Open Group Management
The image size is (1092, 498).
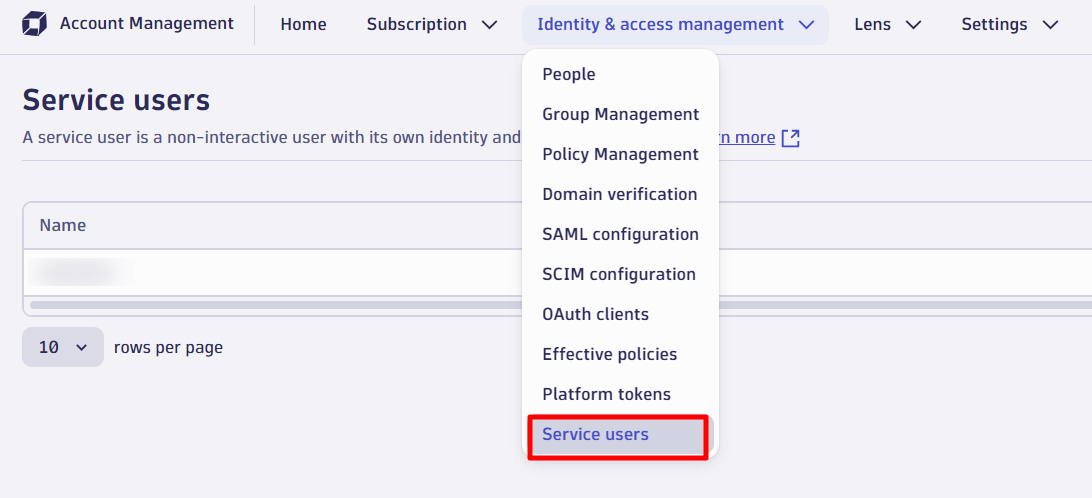(x=620, y=114)
